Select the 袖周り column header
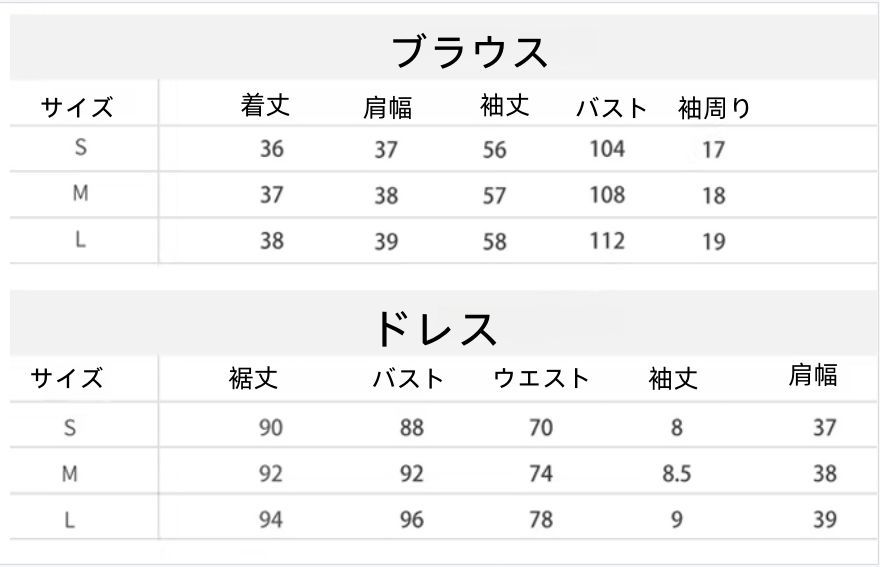Screen dimensions: 880x567 point(714,108)
